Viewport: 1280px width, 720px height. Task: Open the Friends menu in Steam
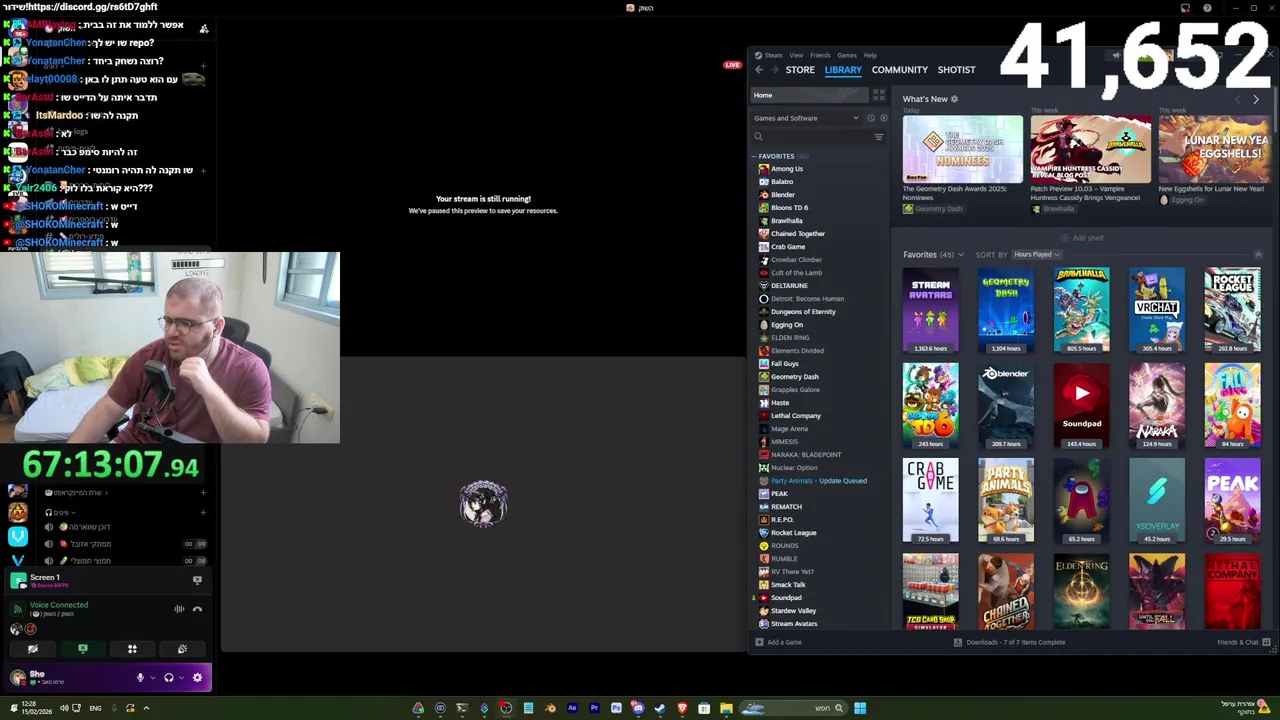[820, 56]
